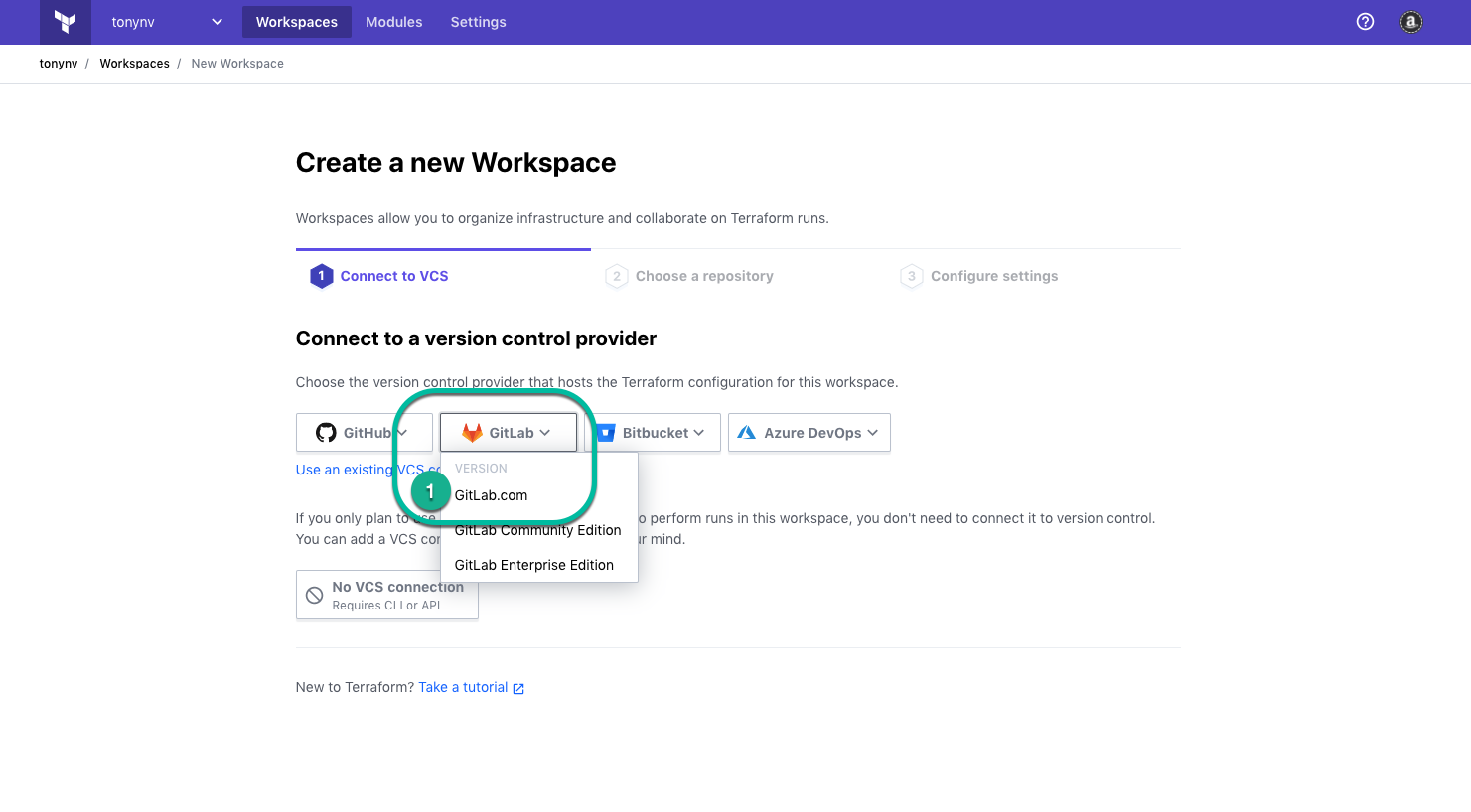
Task: Click the Requires CLI or API text
Action: [x=386, y=606]
